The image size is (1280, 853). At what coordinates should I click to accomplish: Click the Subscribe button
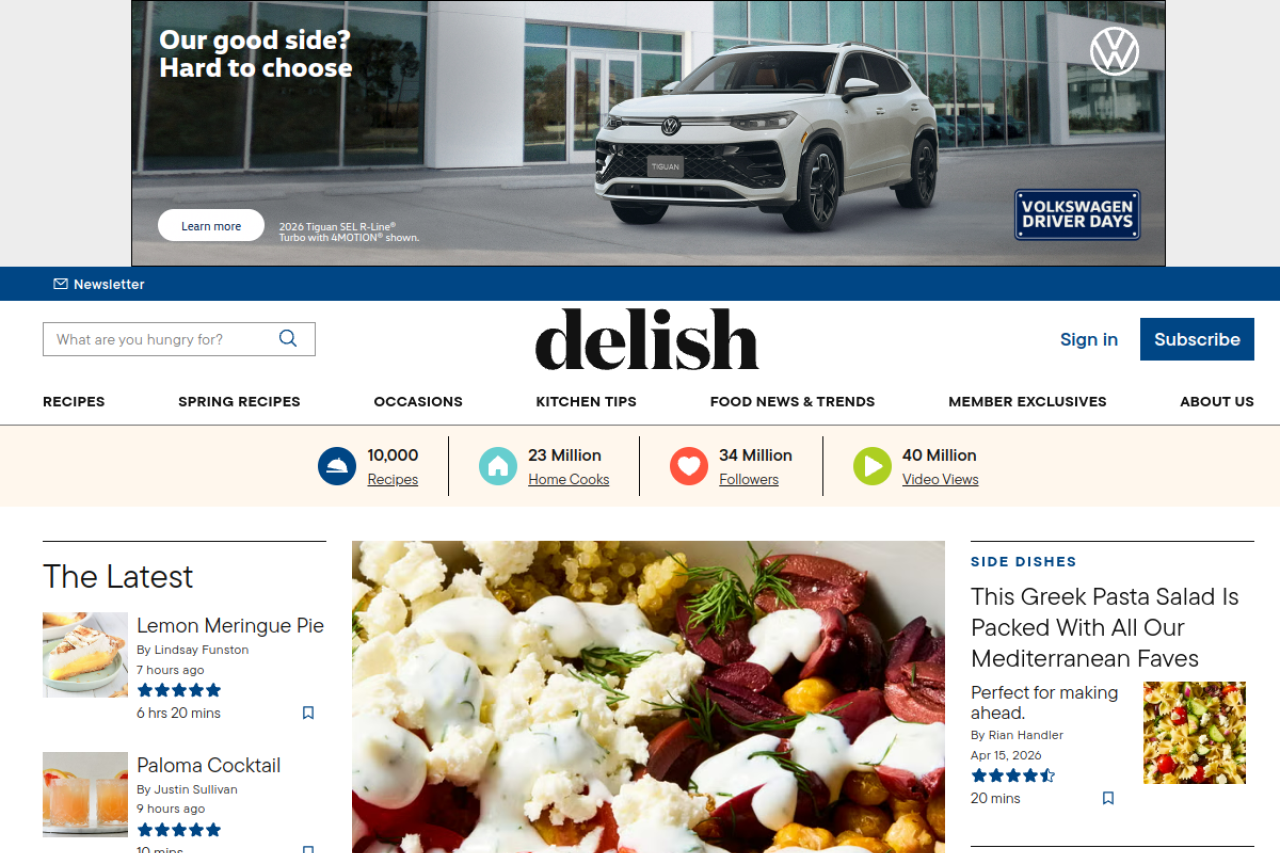click(x=1197, y=339)
